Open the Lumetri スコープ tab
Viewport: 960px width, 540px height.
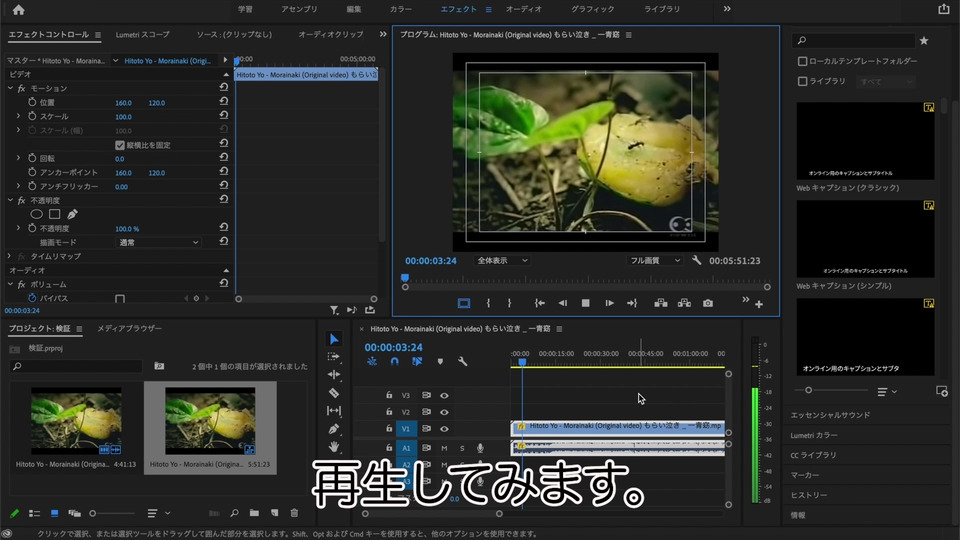pyautogui.click(x=143, y=34)
